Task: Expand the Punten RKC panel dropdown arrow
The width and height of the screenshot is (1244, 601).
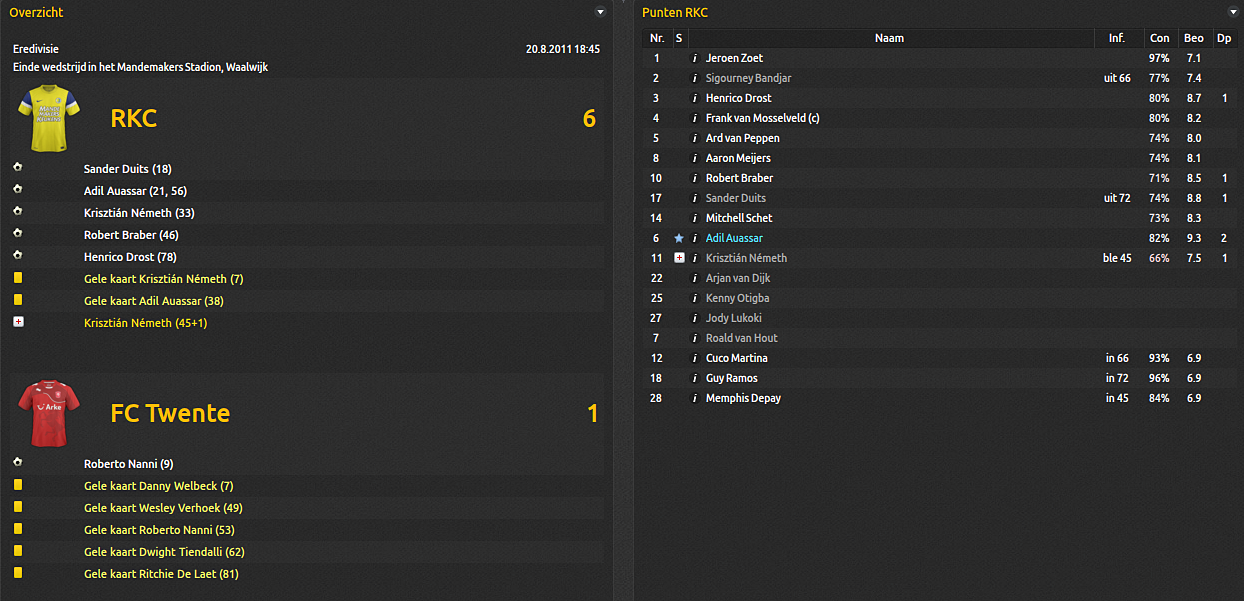Action: [x=1234, y=12]
